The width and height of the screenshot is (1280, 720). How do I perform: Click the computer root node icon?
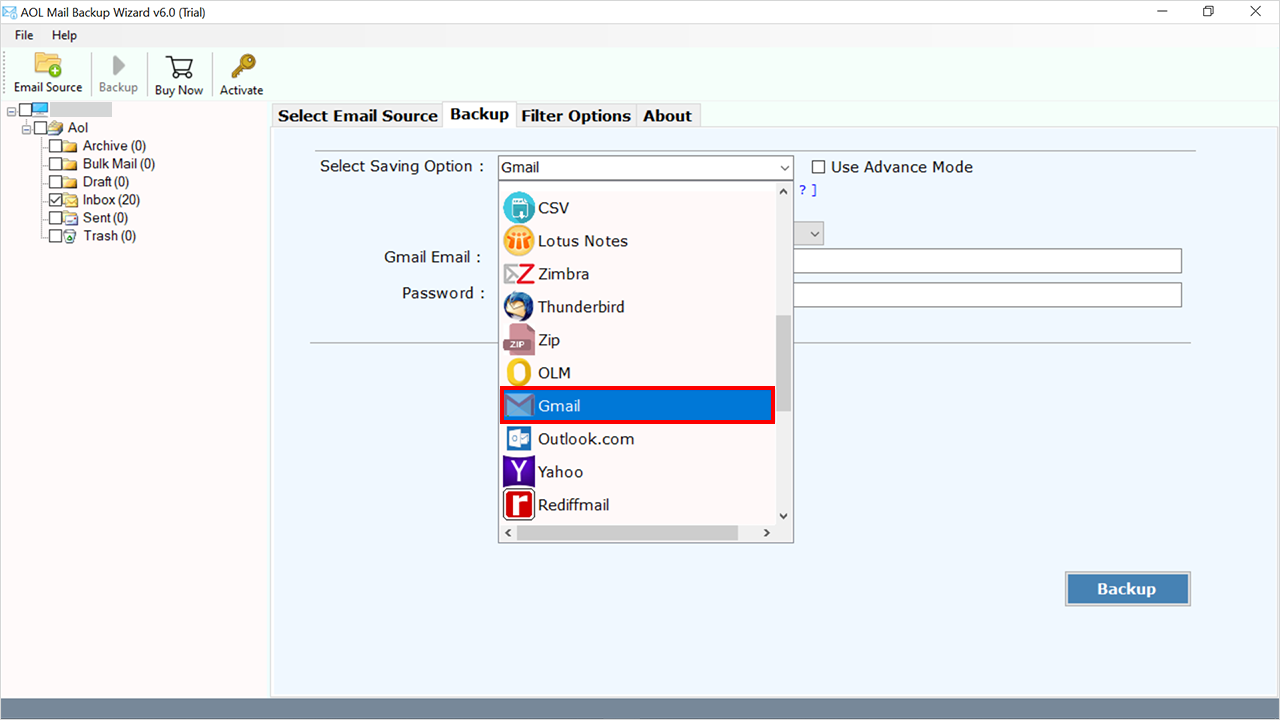coord(41,109)
